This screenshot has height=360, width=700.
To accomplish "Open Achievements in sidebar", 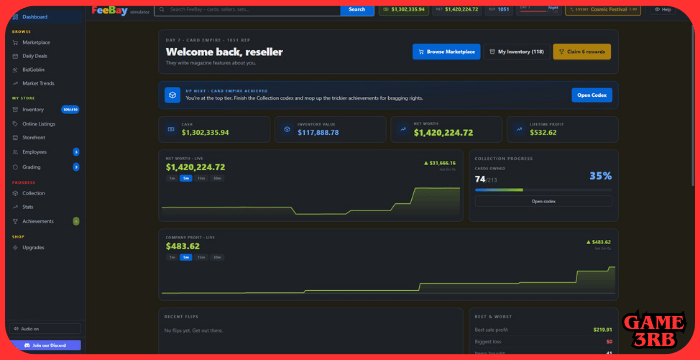I will (45, 221).
